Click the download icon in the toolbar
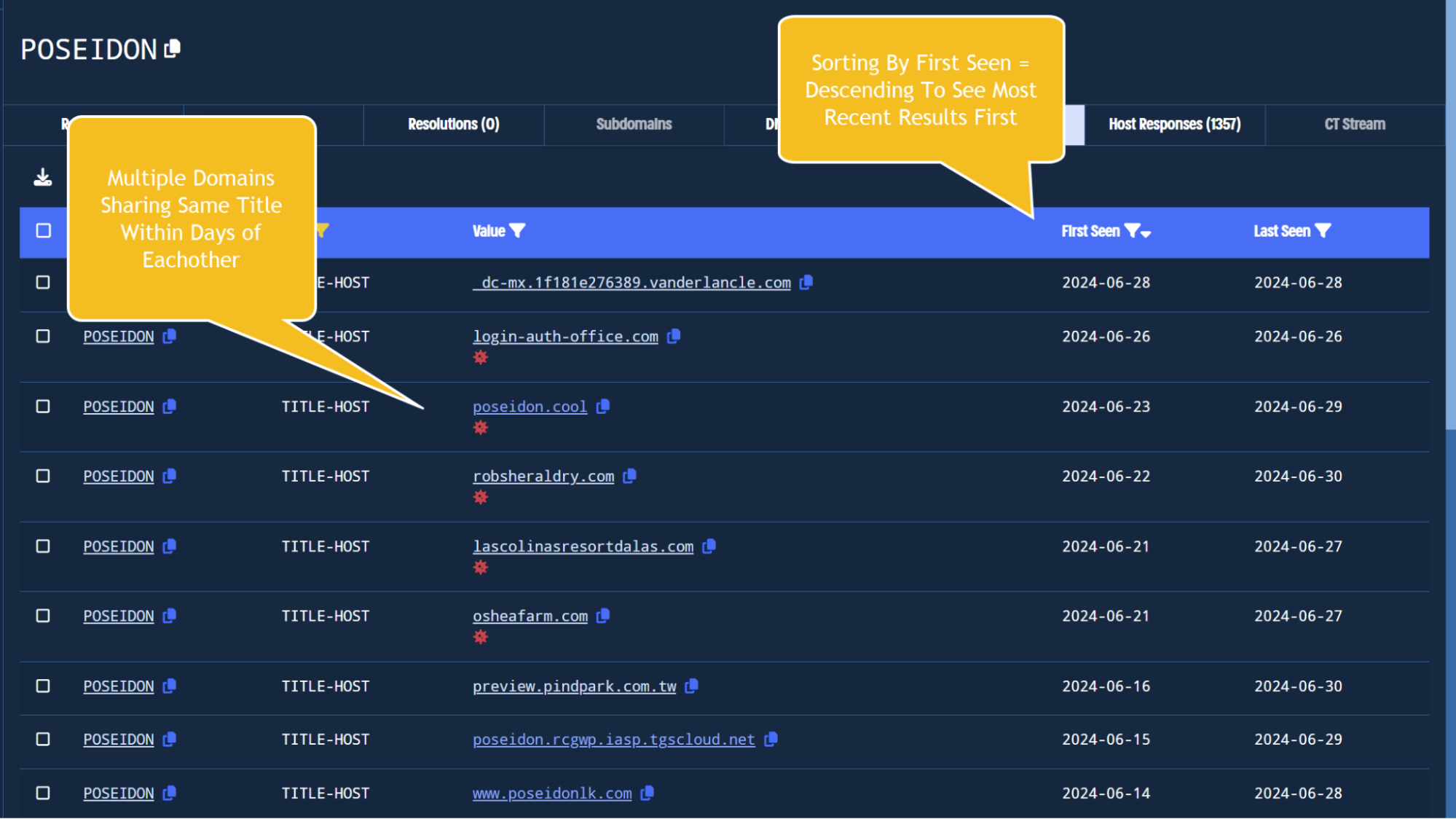 pyautogui.click(x=43, y=178)
